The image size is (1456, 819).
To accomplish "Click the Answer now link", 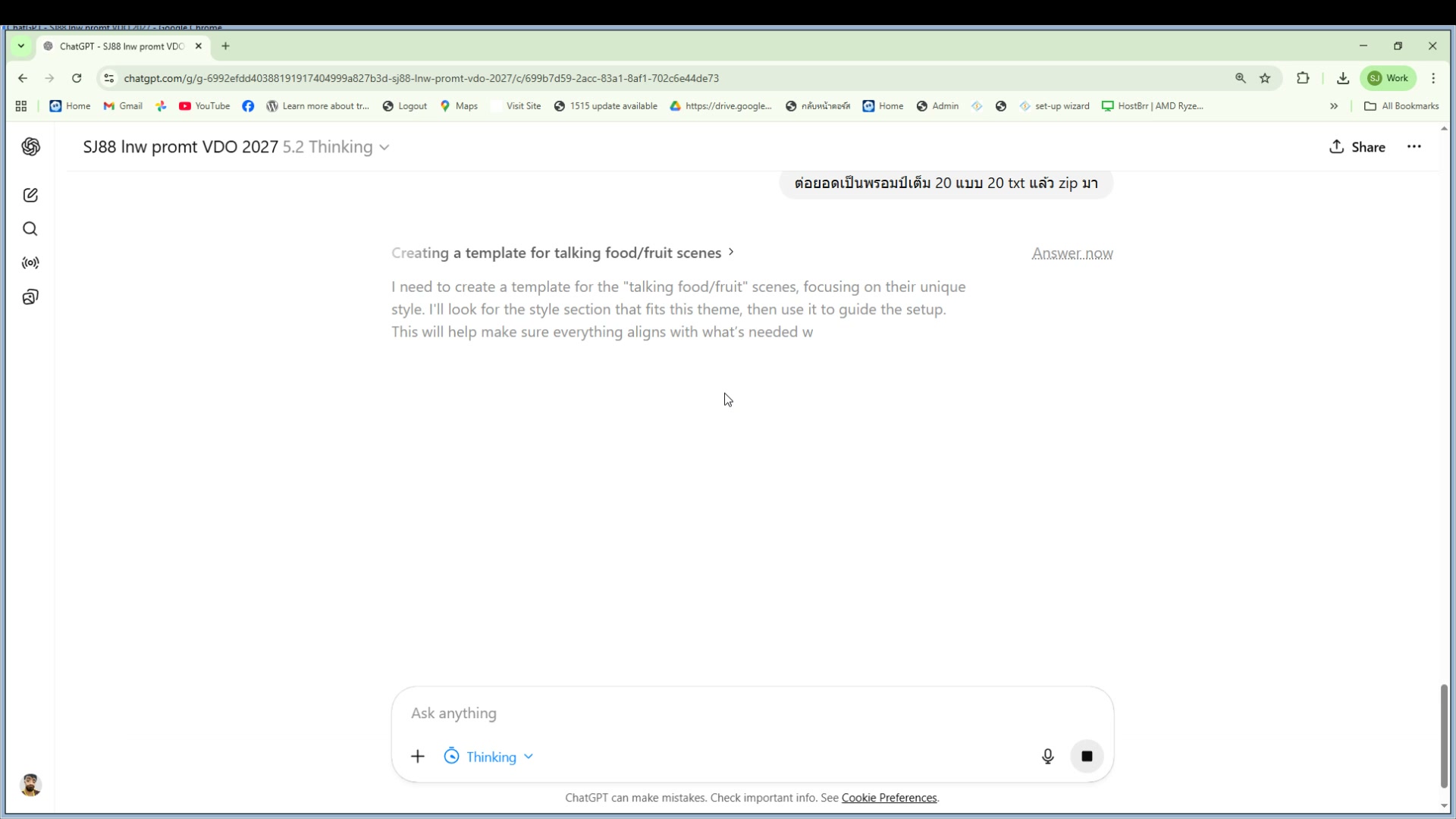I will coord(1072,253).
